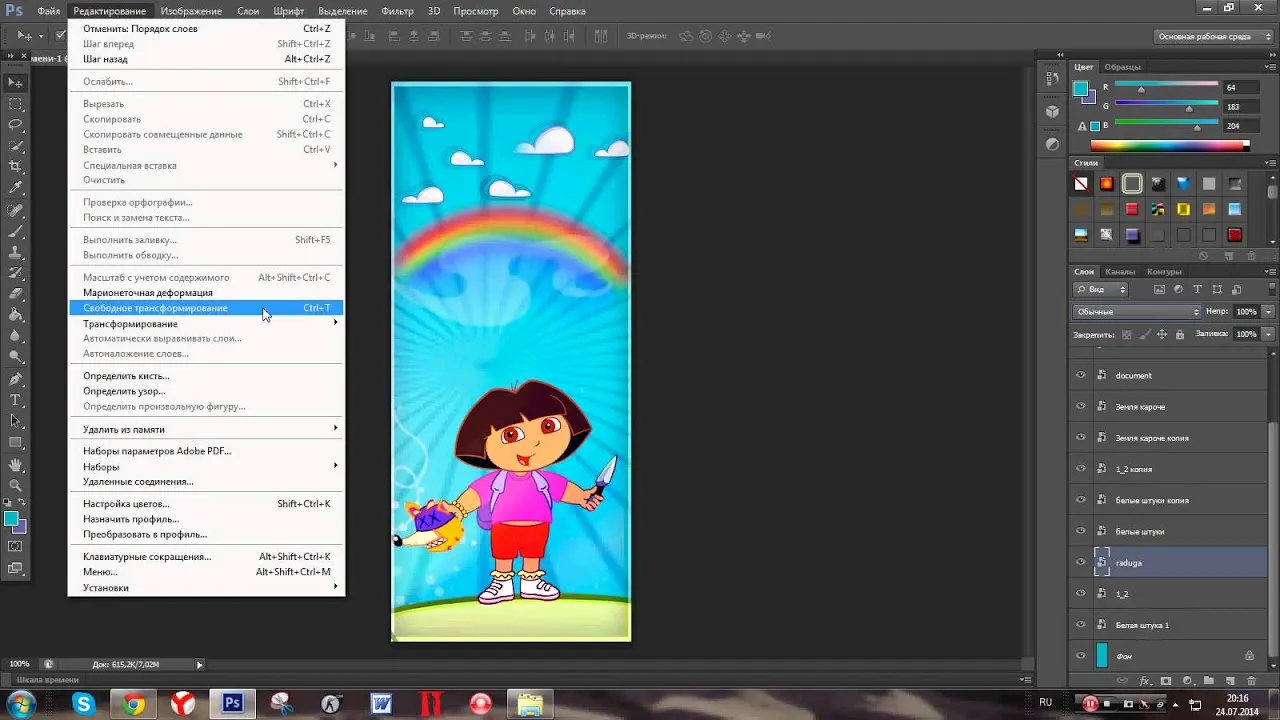
Task: Select the Crop tool
Action: click(x=15, y=166)
